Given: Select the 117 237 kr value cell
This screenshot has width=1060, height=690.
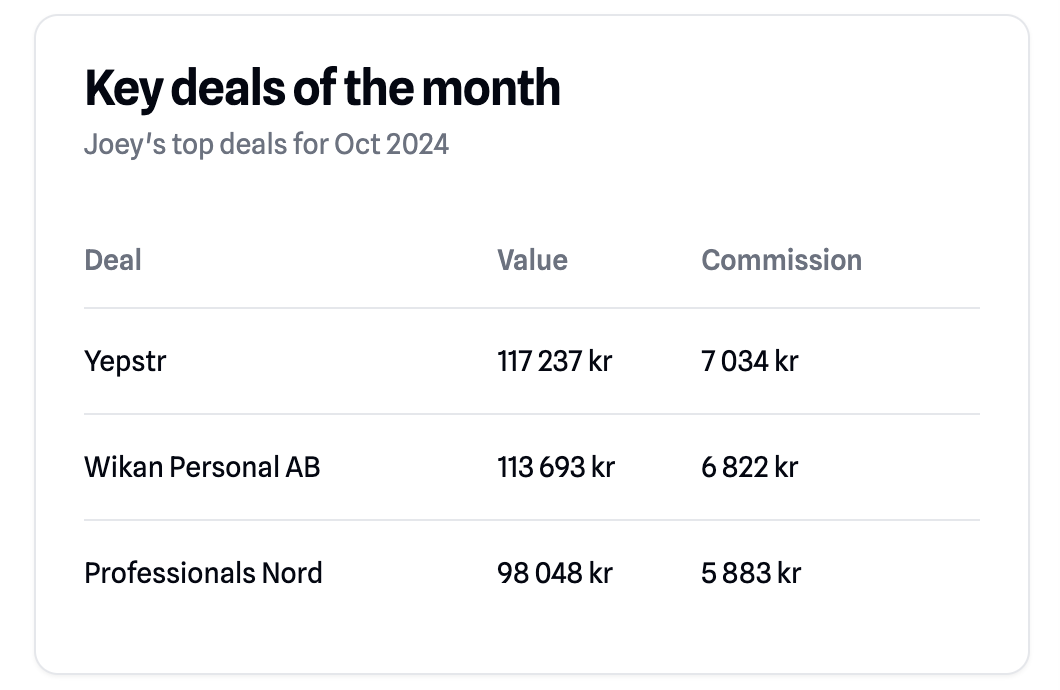Looking at the screenshot, I should [x=554, y=361].
